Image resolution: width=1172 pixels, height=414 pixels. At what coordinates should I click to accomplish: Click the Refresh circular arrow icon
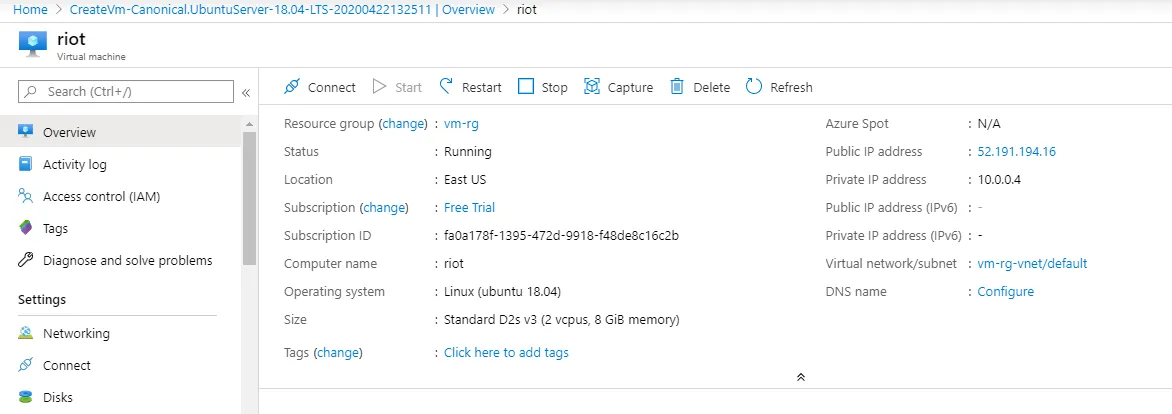coord(753,87)
